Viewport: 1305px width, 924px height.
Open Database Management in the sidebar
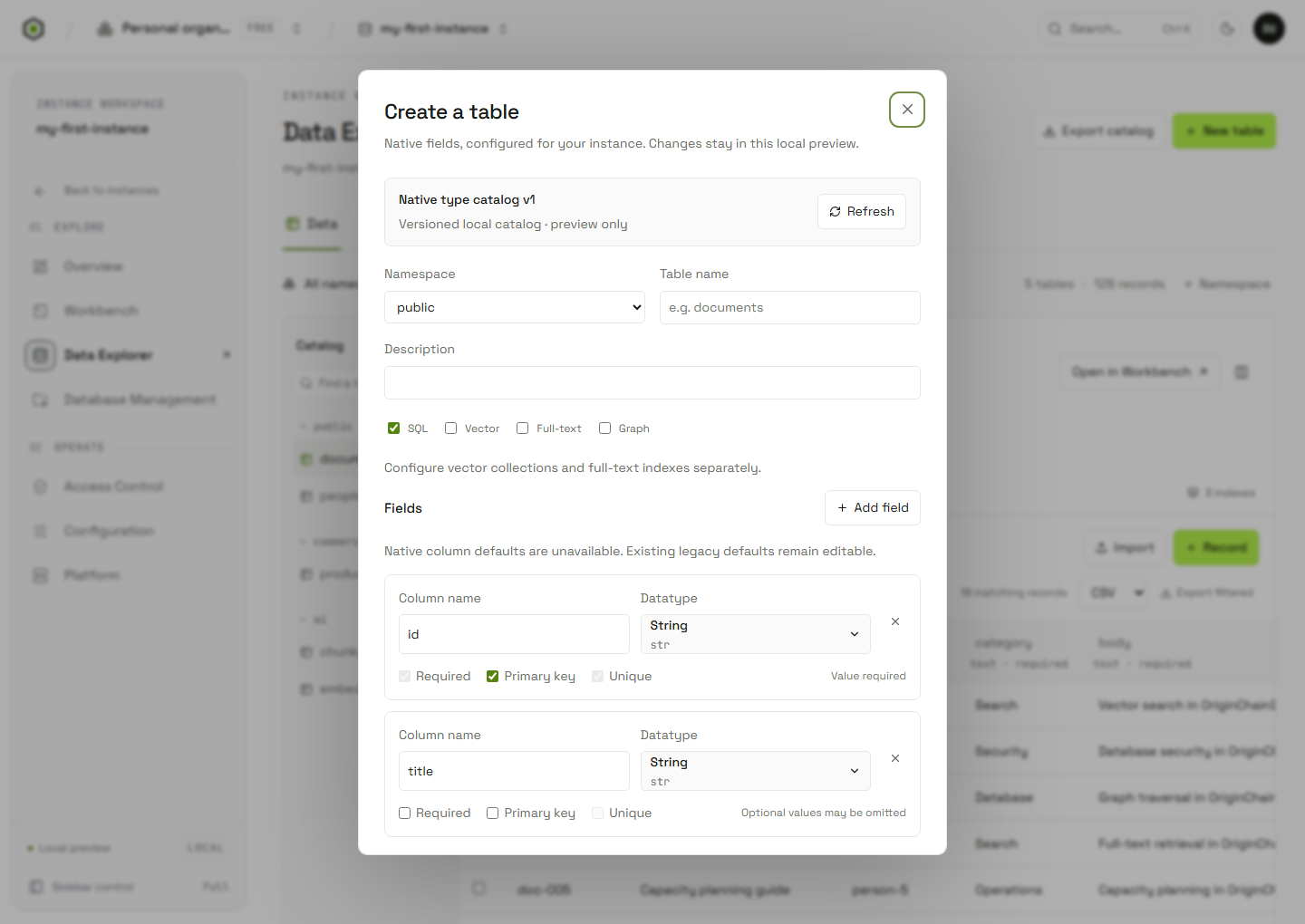tap(128, 399)
